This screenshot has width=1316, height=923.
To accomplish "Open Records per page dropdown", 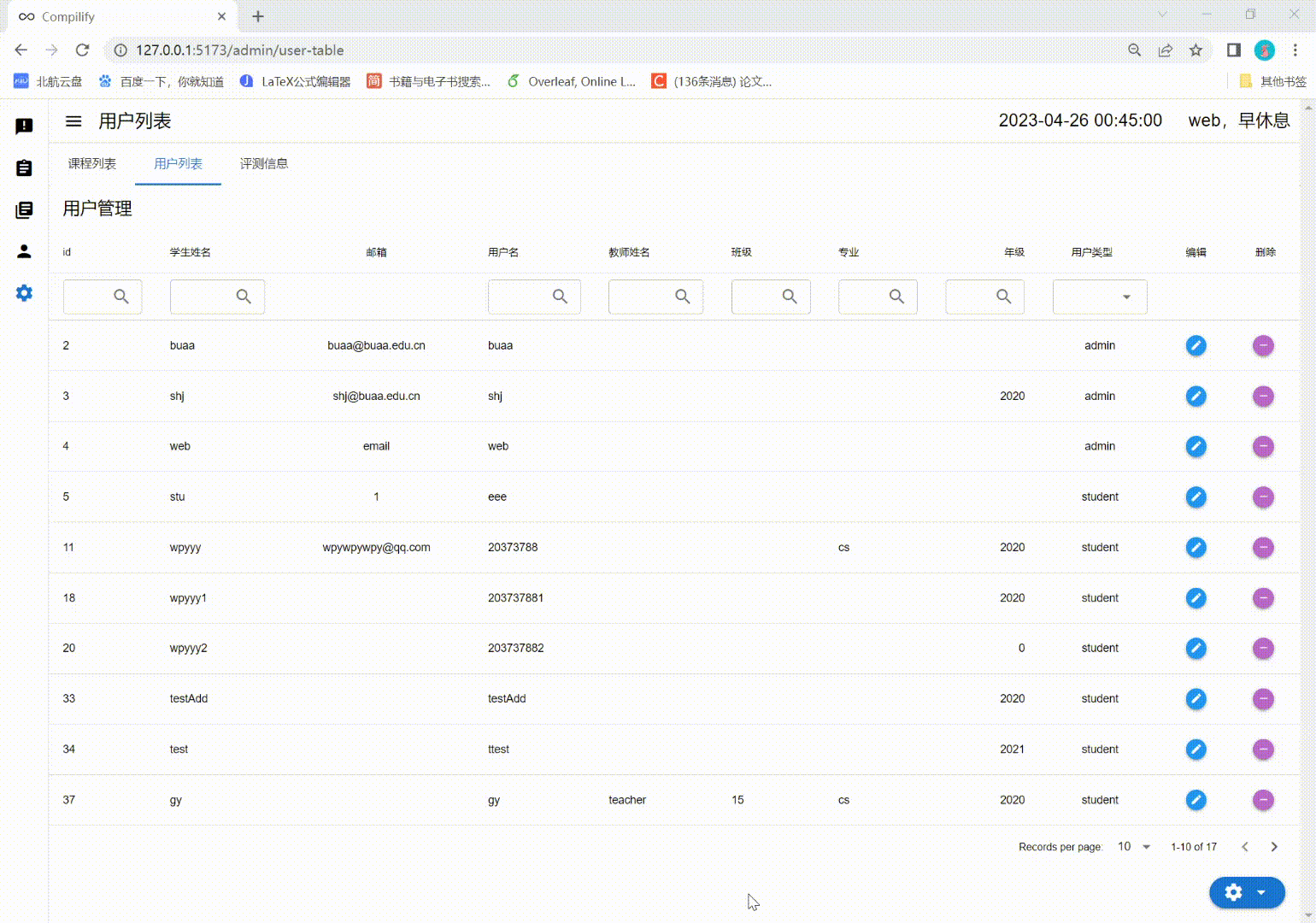I will point(1135,846).
